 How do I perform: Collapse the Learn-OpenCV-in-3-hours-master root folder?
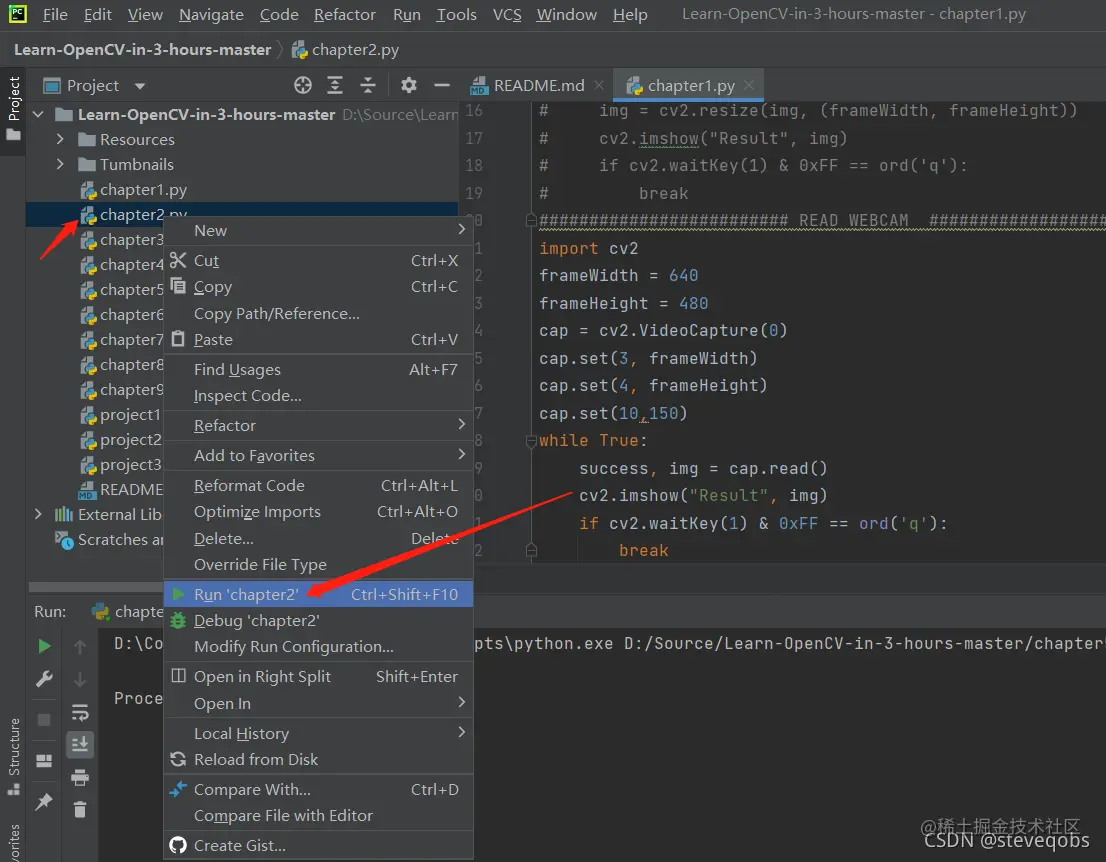coord(39,114)
